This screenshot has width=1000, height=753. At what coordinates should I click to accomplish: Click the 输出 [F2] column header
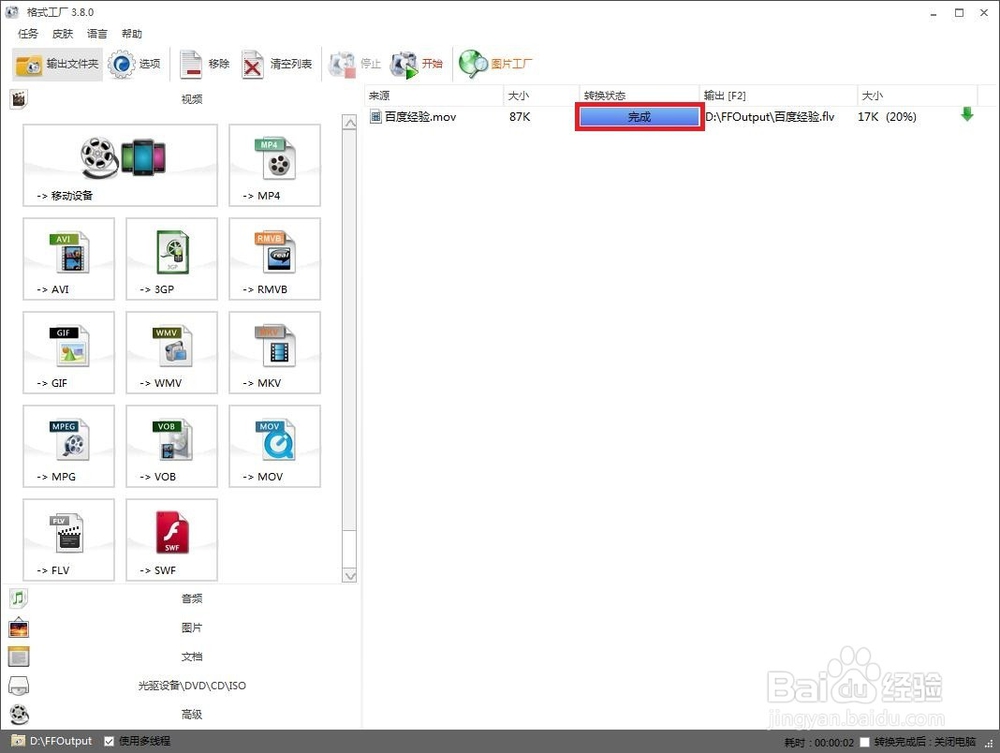(778, 96)
